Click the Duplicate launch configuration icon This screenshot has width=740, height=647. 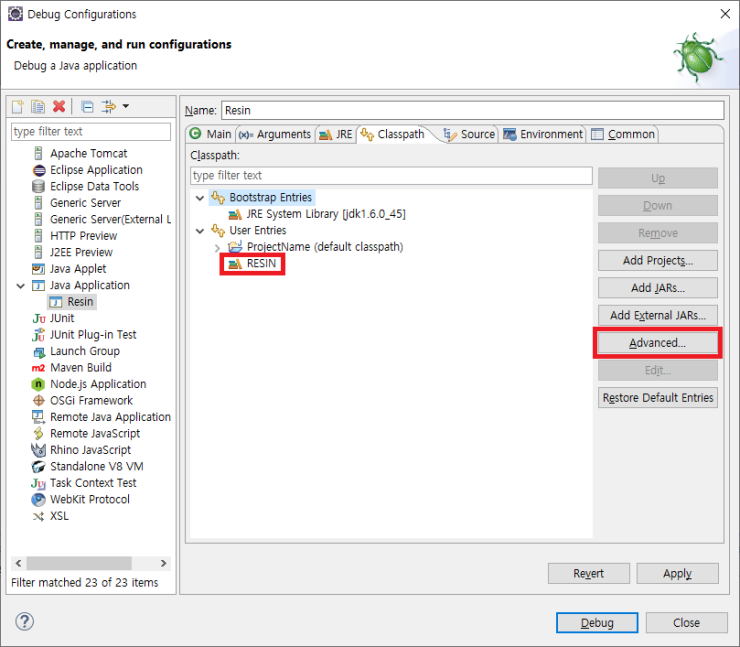point(37,107)
